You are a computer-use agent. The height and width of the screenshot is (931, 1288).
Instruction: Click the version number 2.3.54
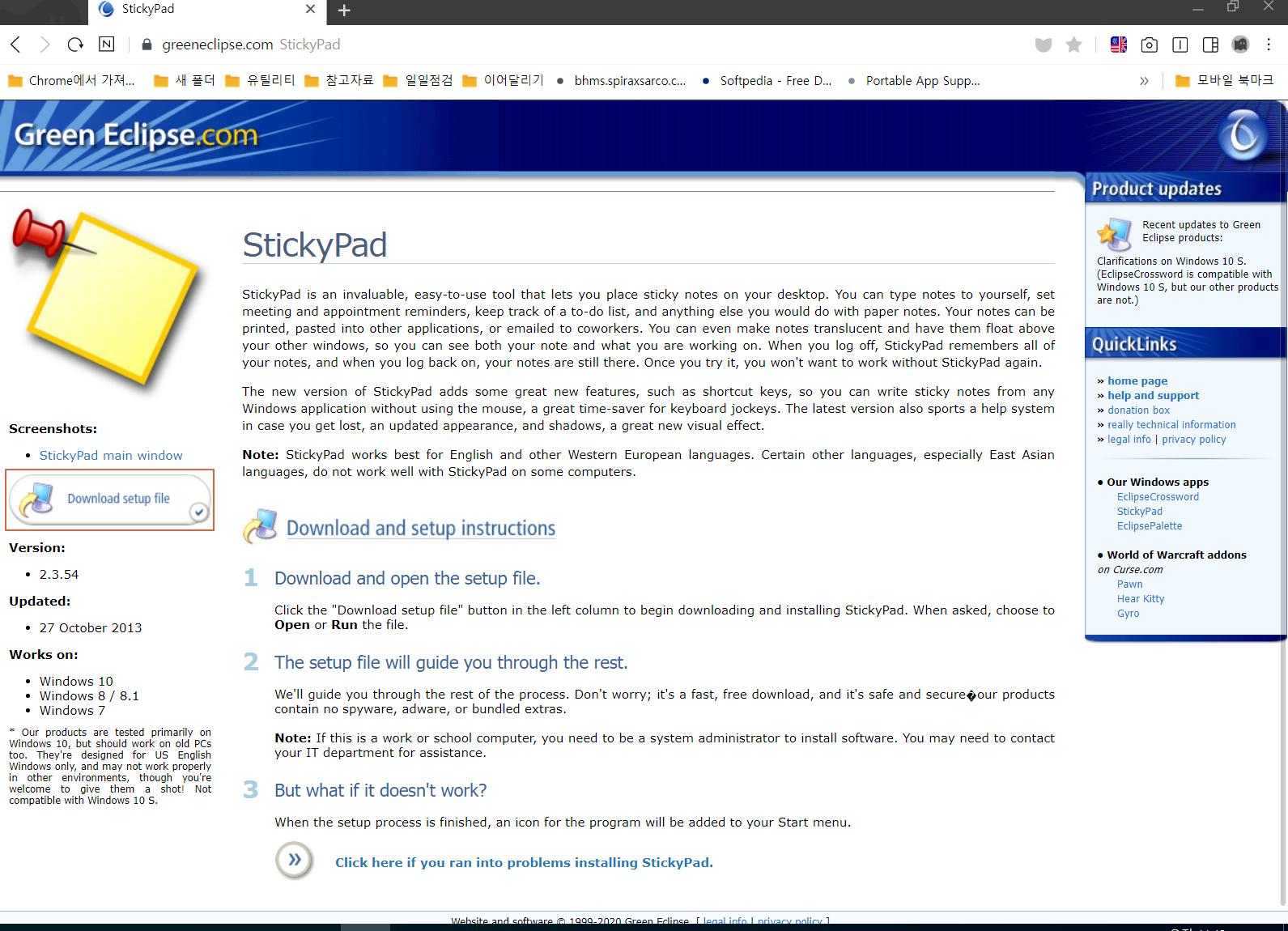pyautogui.click(x=59, y=574)
